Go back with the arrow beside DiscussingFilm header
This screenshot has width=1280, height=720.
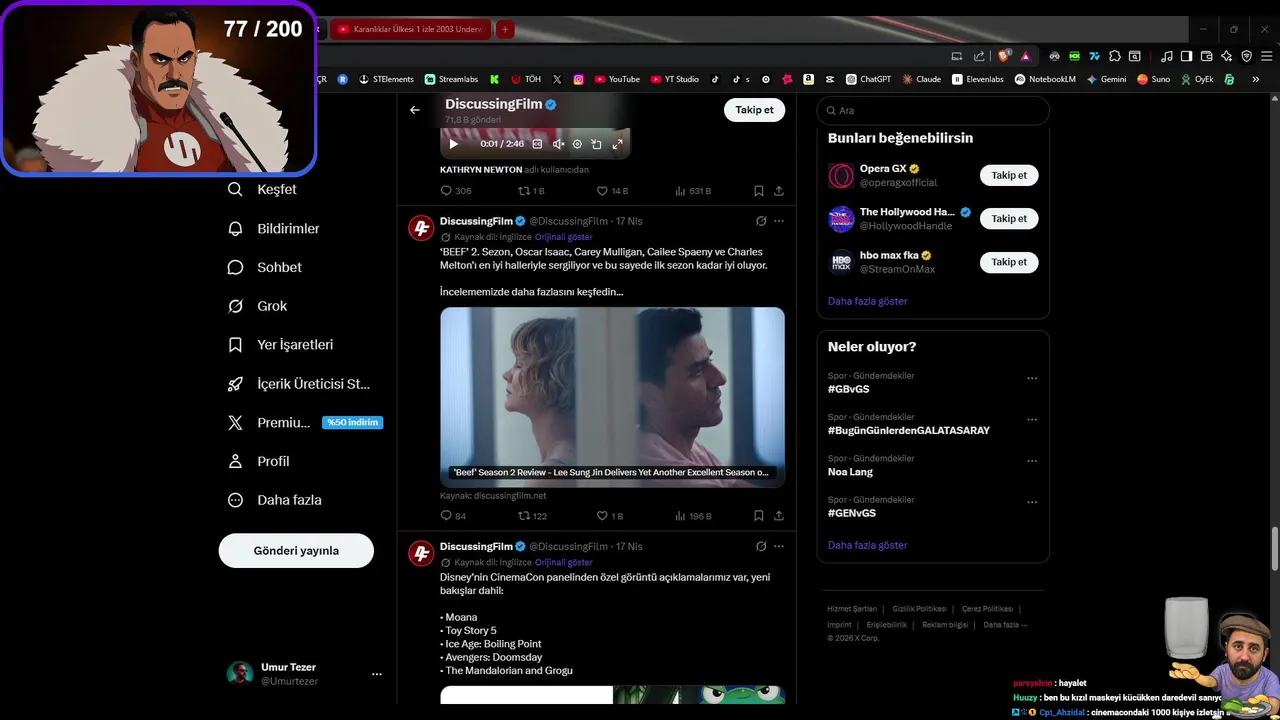point(415,110)
